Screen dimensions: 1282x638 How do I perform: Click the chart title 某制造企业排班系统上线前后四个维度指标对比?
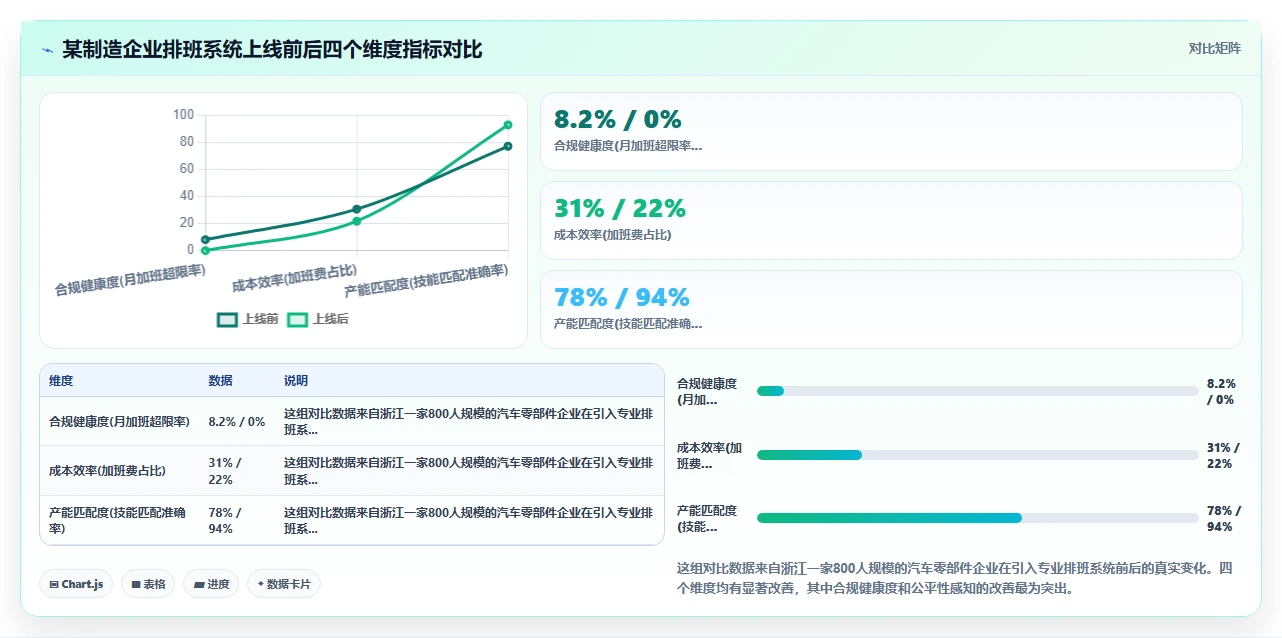point(272,50)
